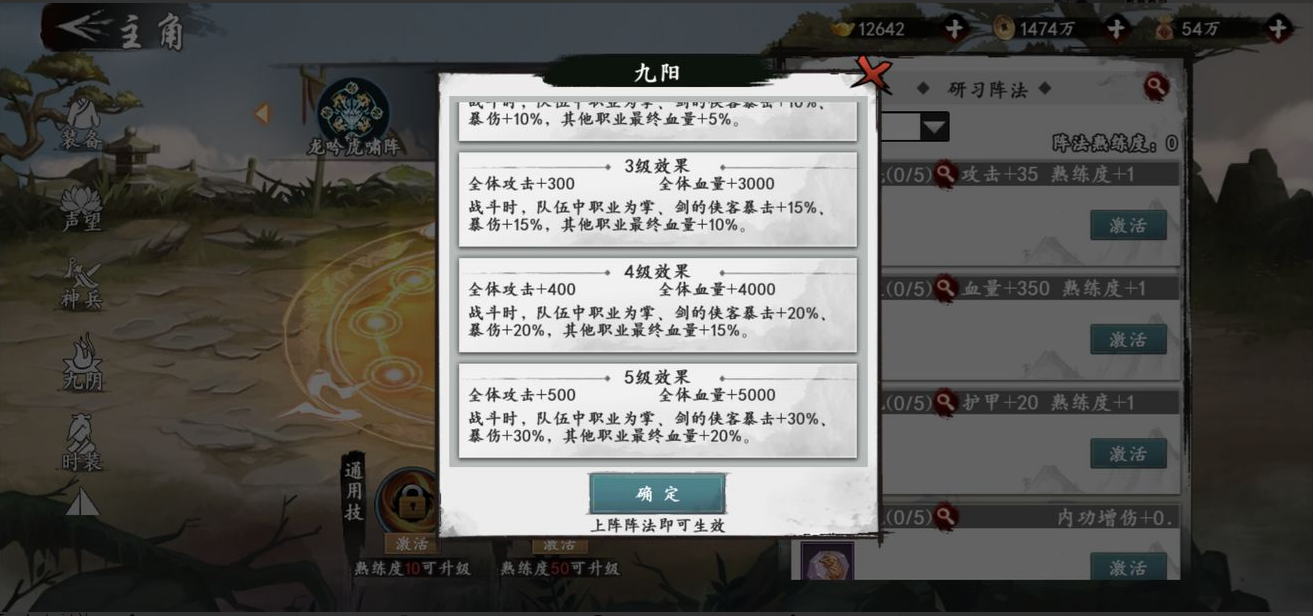Open the 九阴 flame icon

pos(82,364)
